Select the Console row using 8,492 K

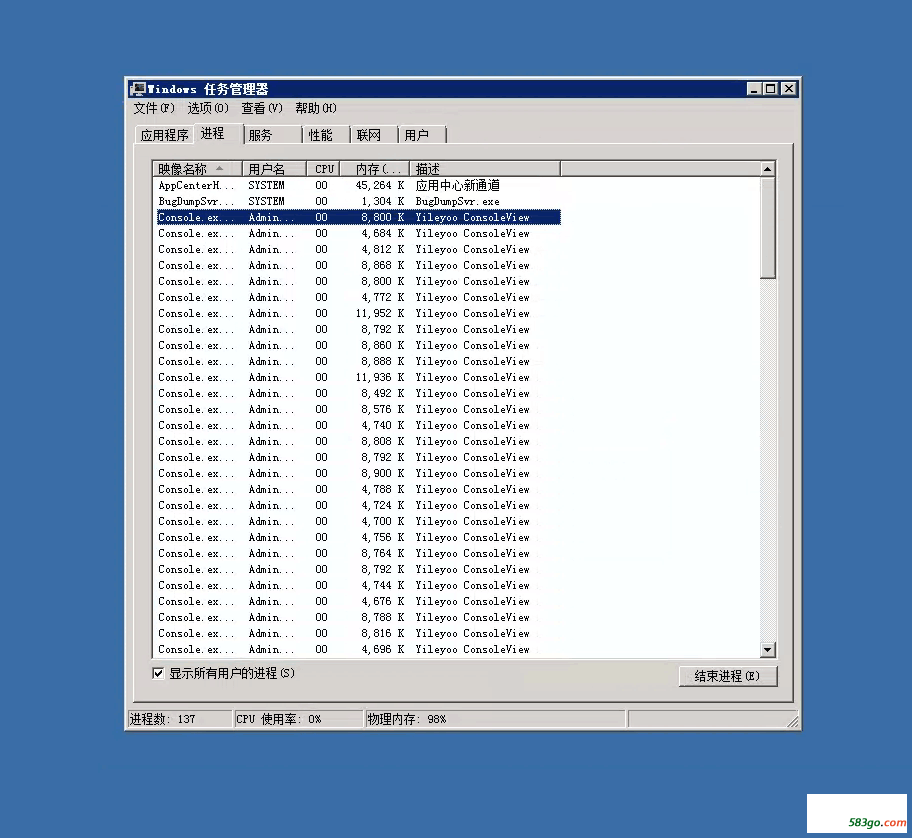pos(359,393)
